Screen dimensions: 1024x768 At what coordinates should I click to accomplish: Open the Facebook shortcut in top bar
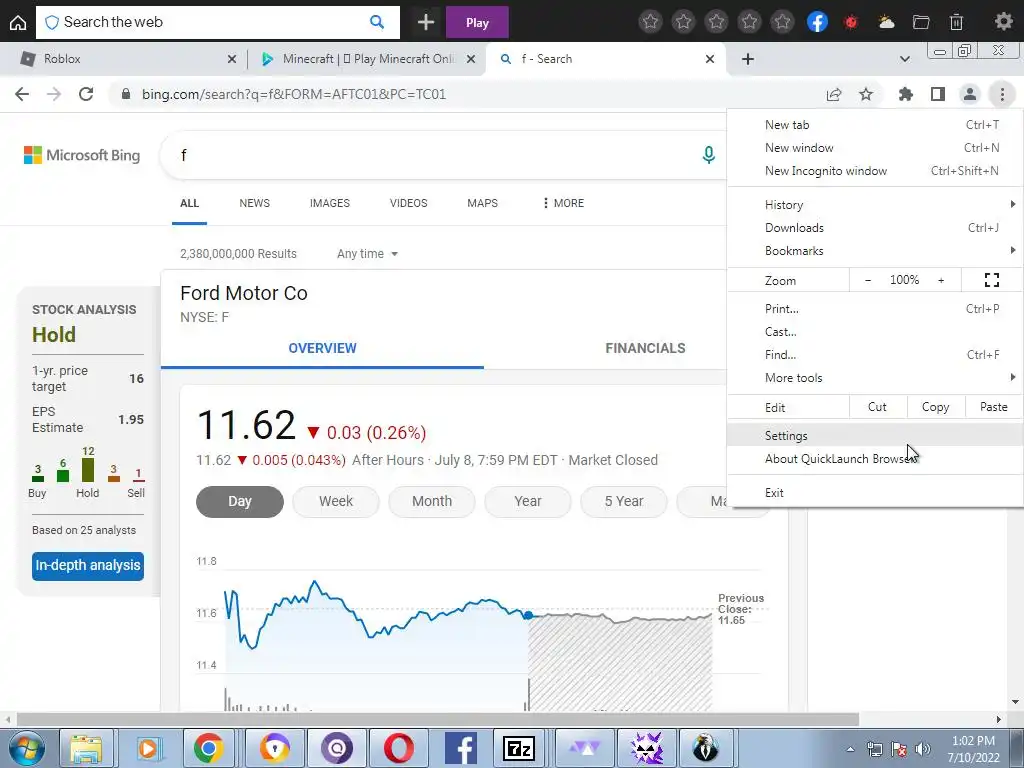click(x=817, y=22)
